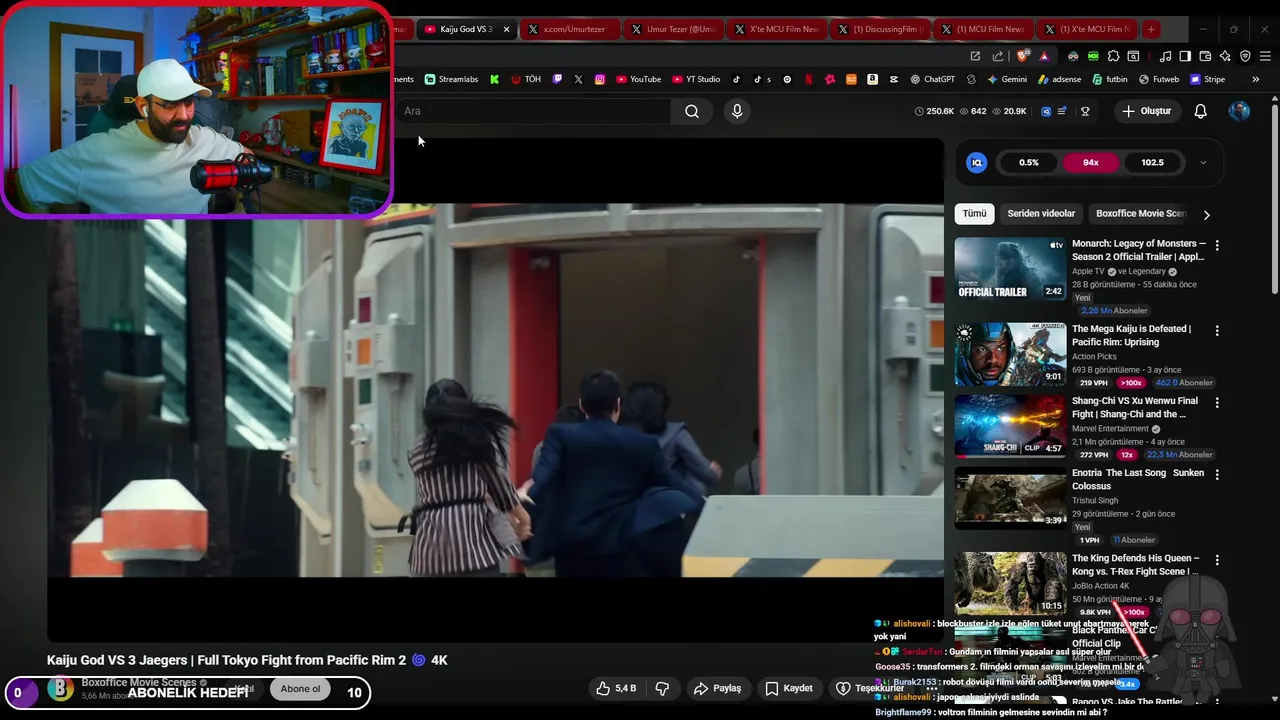Click the Abone ol subscribe button
1280x720 pixels.
click(300, 689)
